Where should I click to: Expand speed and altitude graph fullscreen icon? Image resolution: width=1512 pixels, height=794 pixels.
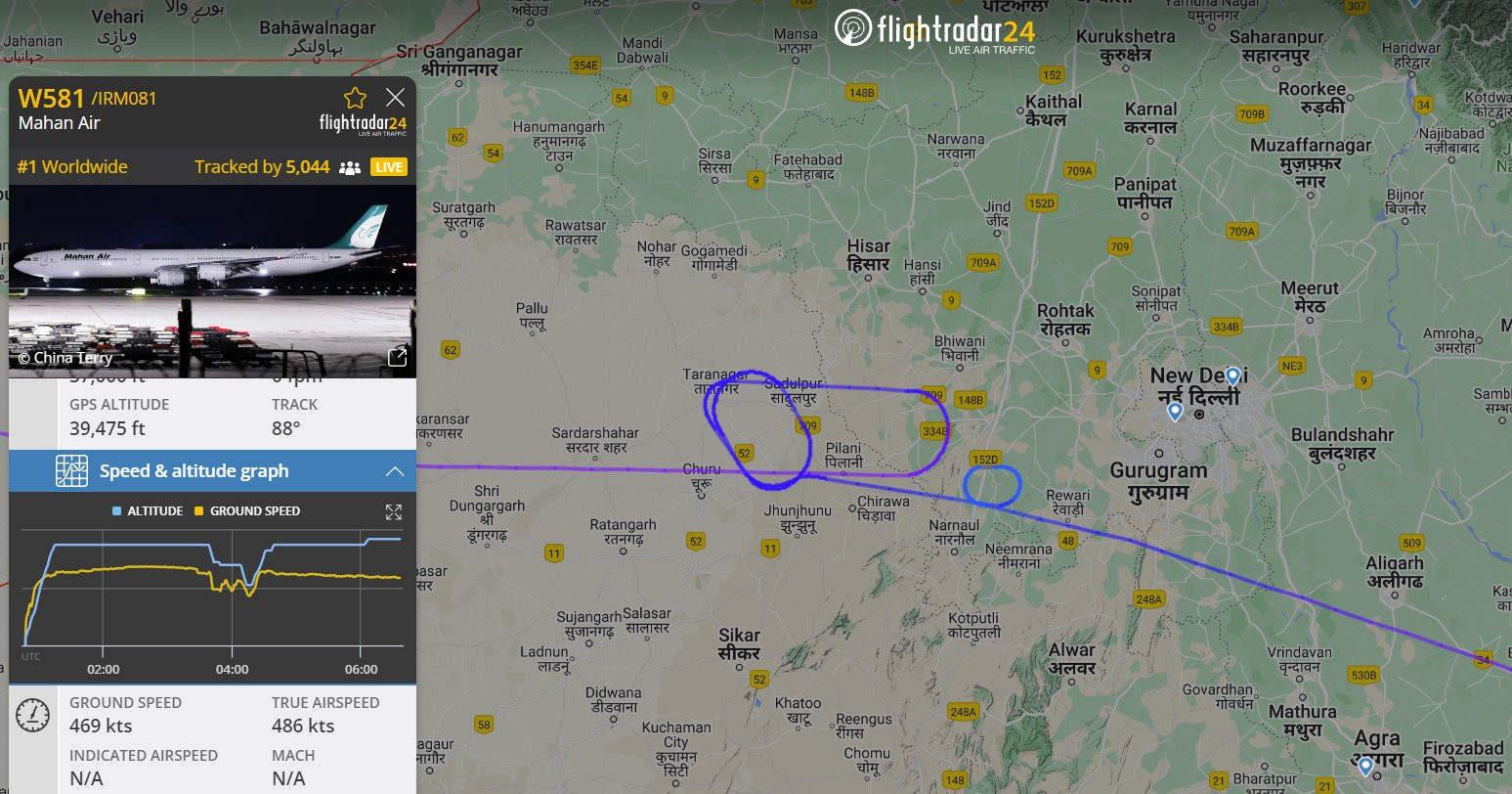394,511
